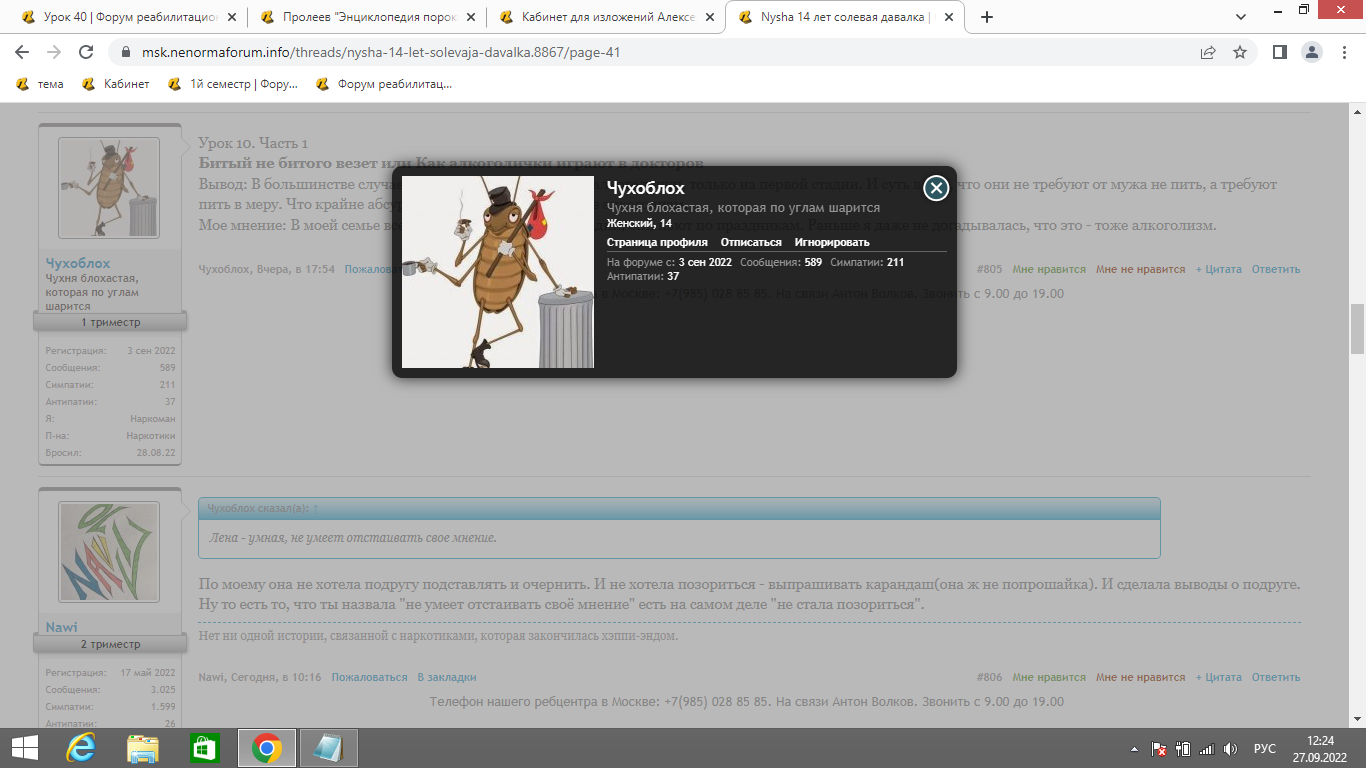This screenshot has height=768, width=1366.
Task: Click Мне не нравится on post #805
Action: coord(1141,269)
